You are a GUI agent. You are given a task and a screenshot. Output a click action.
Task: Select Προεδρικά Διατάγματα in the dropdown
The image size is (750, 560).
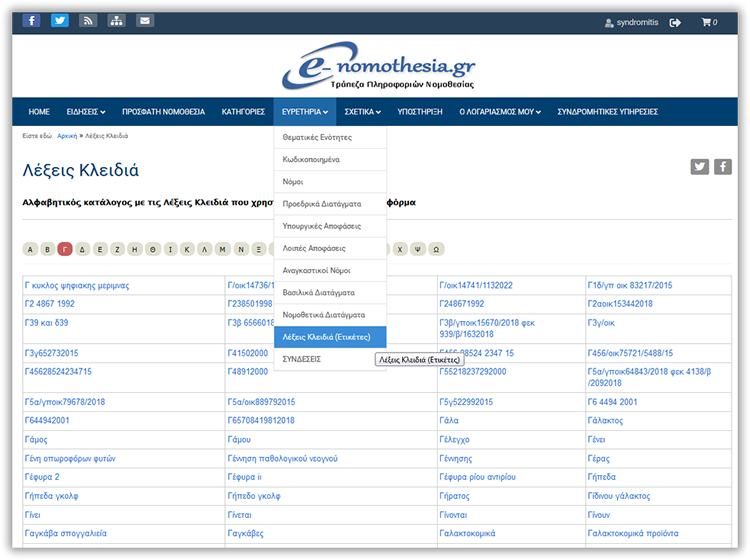324,204
